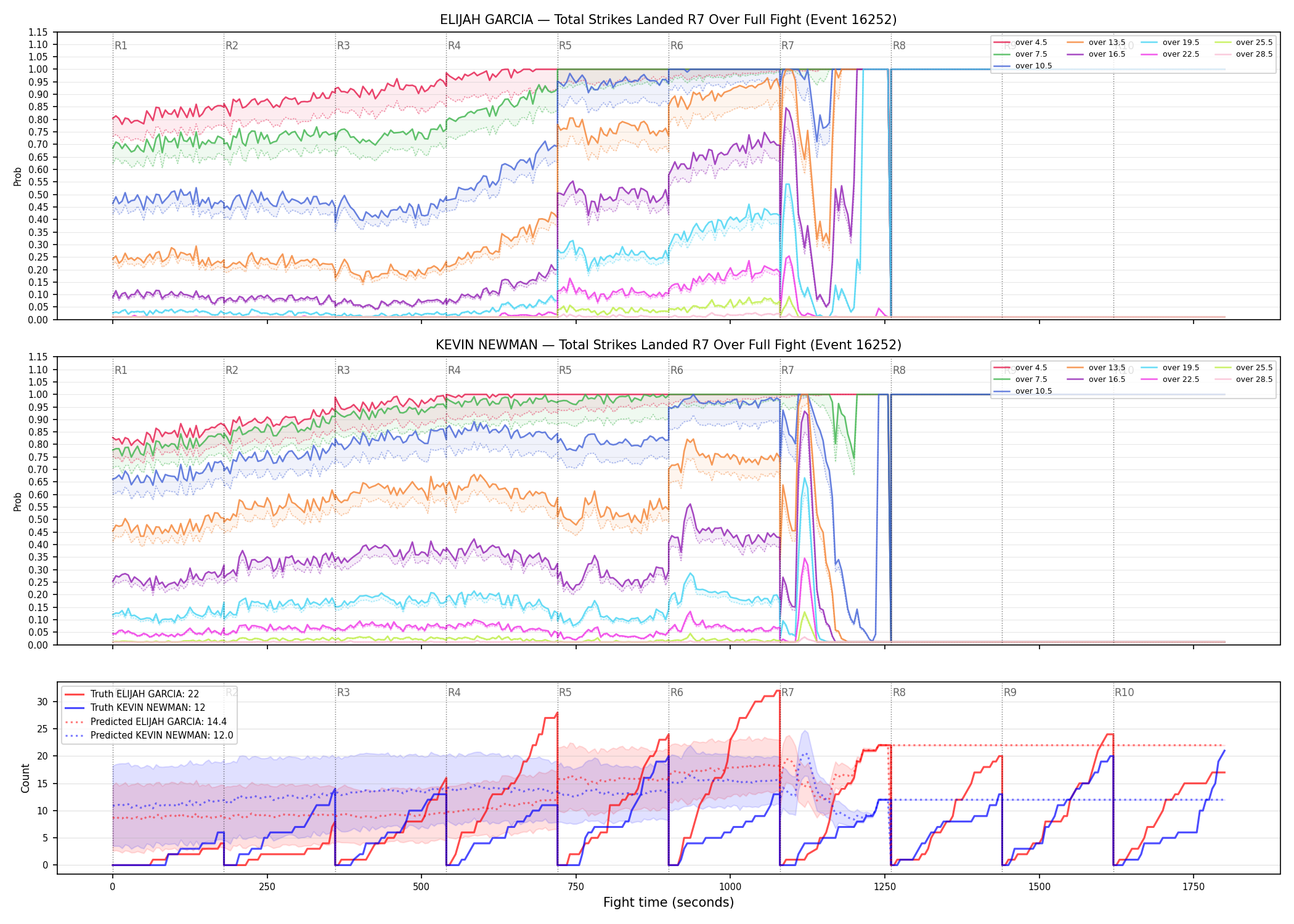Image resolution: width=1294 pixels, height=924 pixels.
Task: Click the Elijah Garcia chart title
Action: coord(668,20)
